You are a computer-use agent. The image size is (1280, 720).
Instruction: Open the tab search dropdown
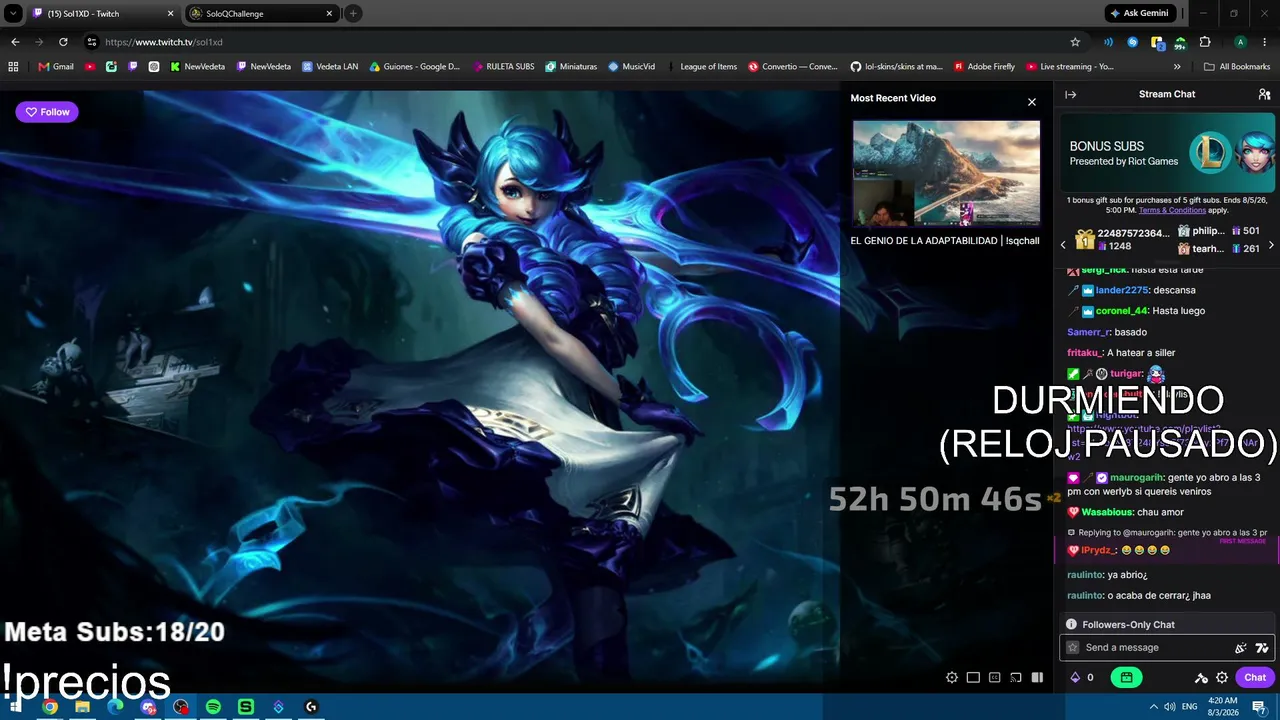(x=13, y=13)
